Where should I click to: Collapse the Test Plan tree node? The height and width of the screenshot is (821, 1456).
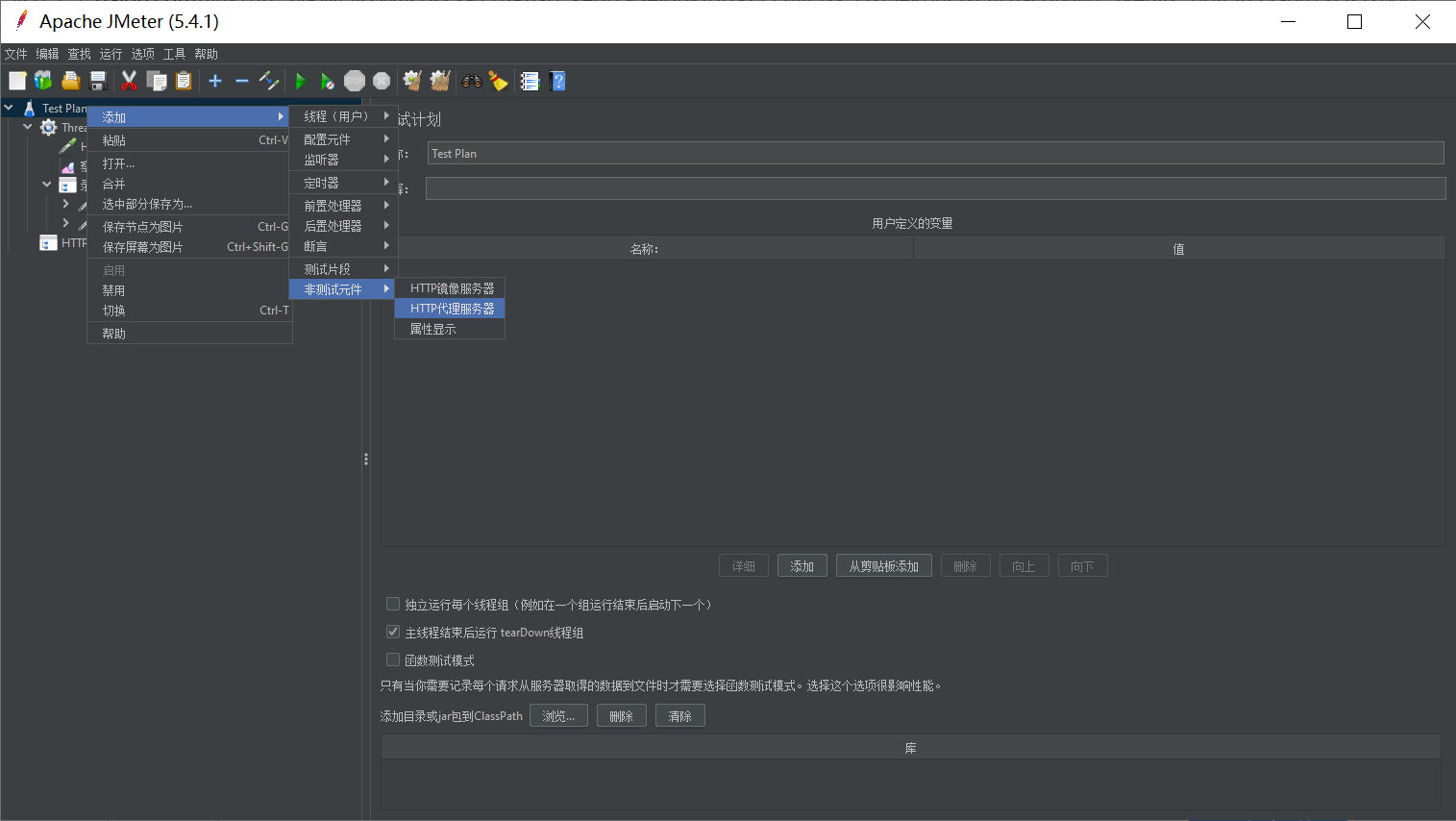pyautogui.click(x=9, y=108)
